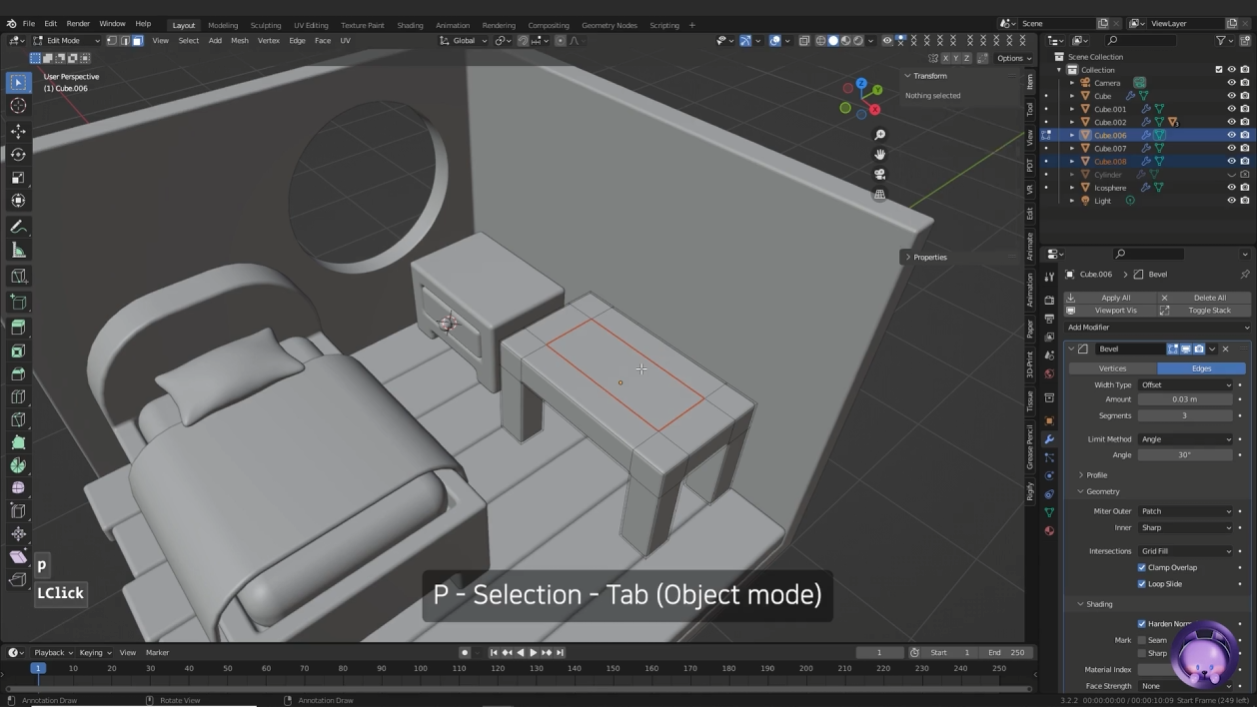This screenshot has width=1257, height=707.
Task: Activate the Scale tool
Action: click(18, 178)
